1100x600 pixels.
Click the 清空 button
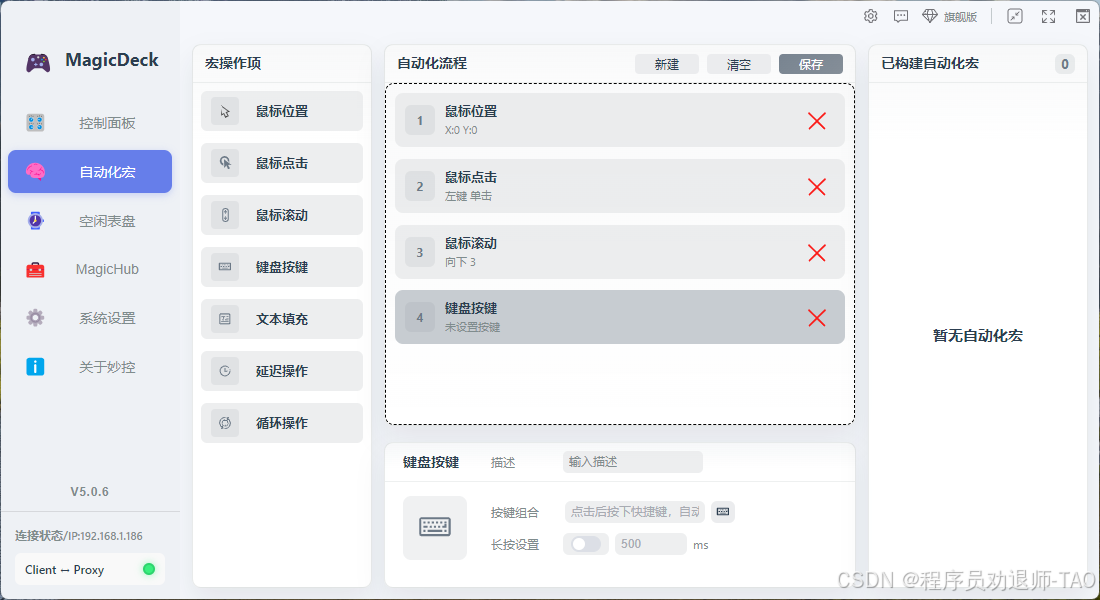739,64
